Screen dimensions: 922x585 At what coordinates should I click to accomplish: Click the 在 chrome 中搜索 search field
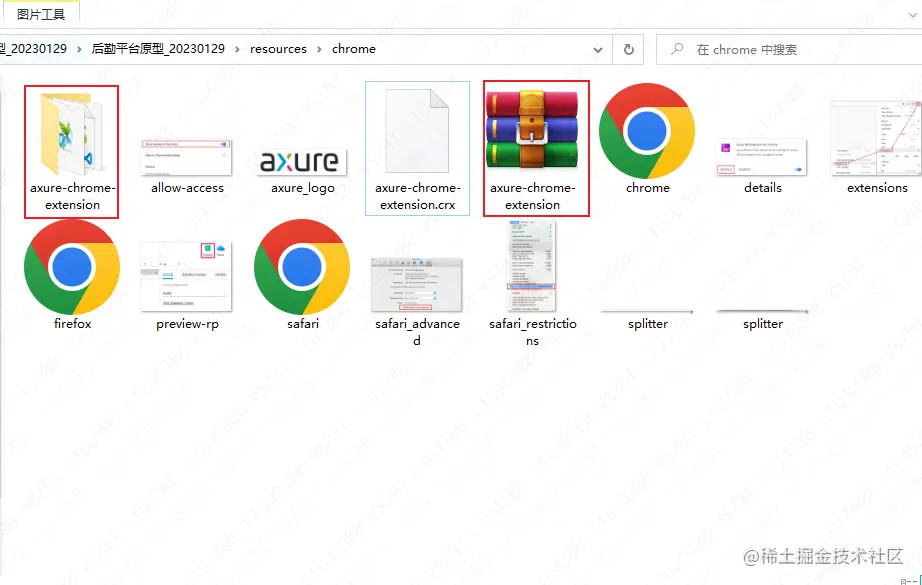(x=789, y=49)
